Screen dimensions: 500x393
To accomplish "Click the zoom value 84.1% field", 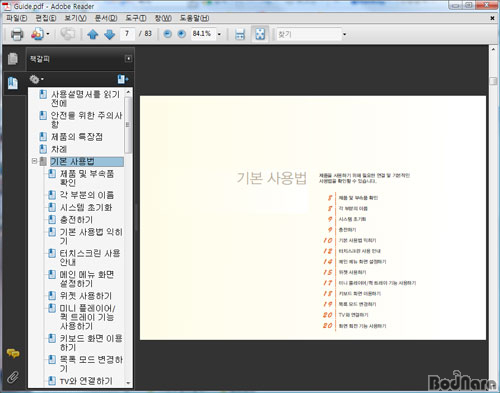I will 202,34.
